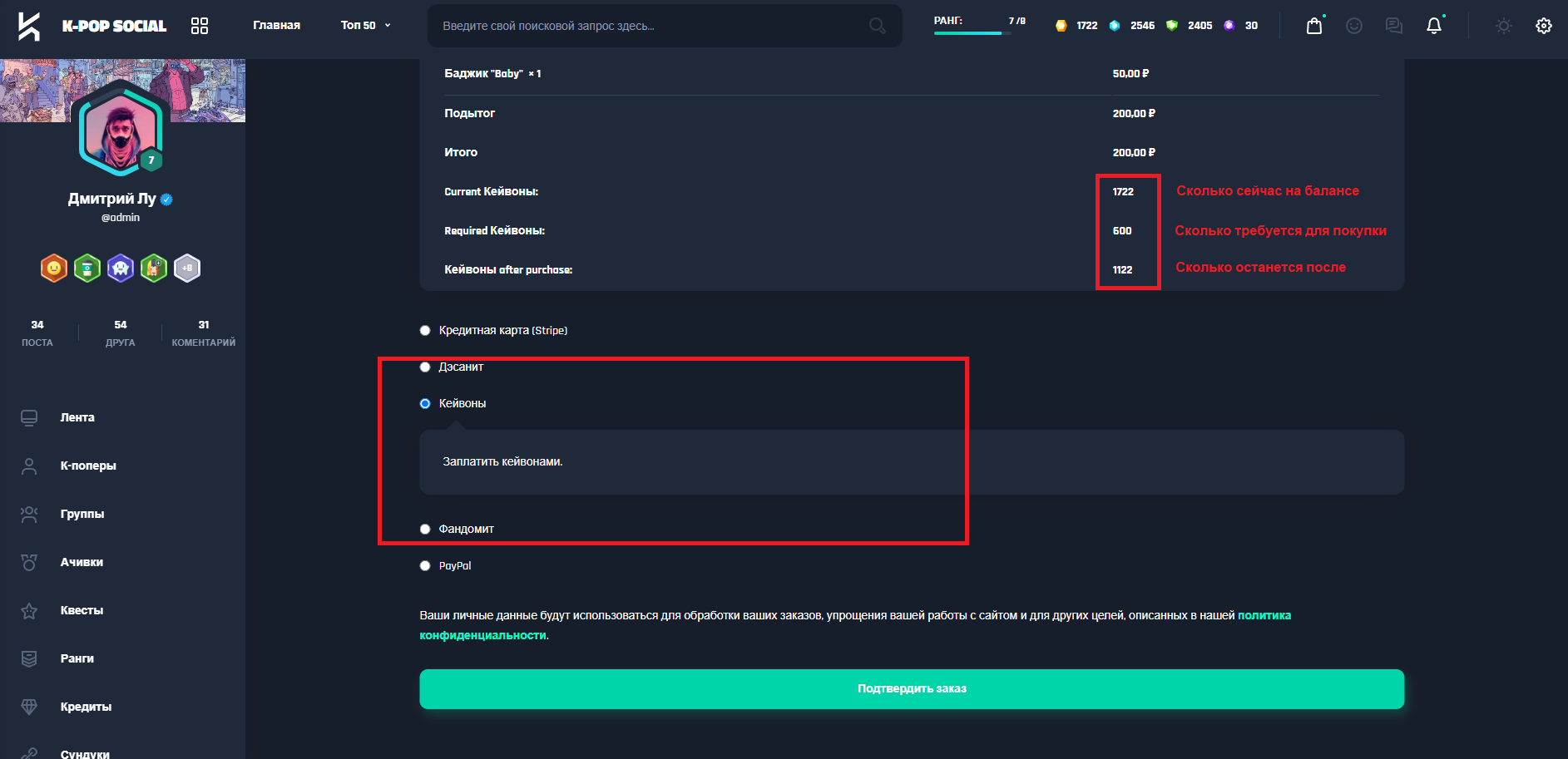Toggle the light/dark theme sun icon
1568x759 pixels.
coord(1503,26)
